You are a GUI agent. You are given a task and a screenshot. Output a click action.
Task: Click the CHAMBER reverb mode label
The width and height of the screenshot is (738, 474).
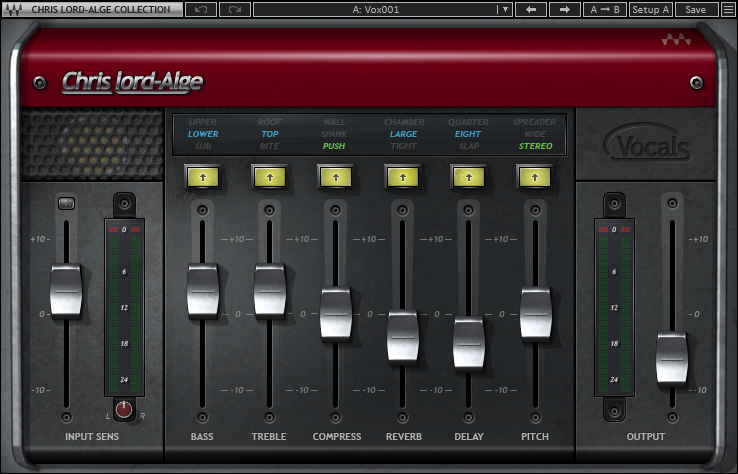404,122
